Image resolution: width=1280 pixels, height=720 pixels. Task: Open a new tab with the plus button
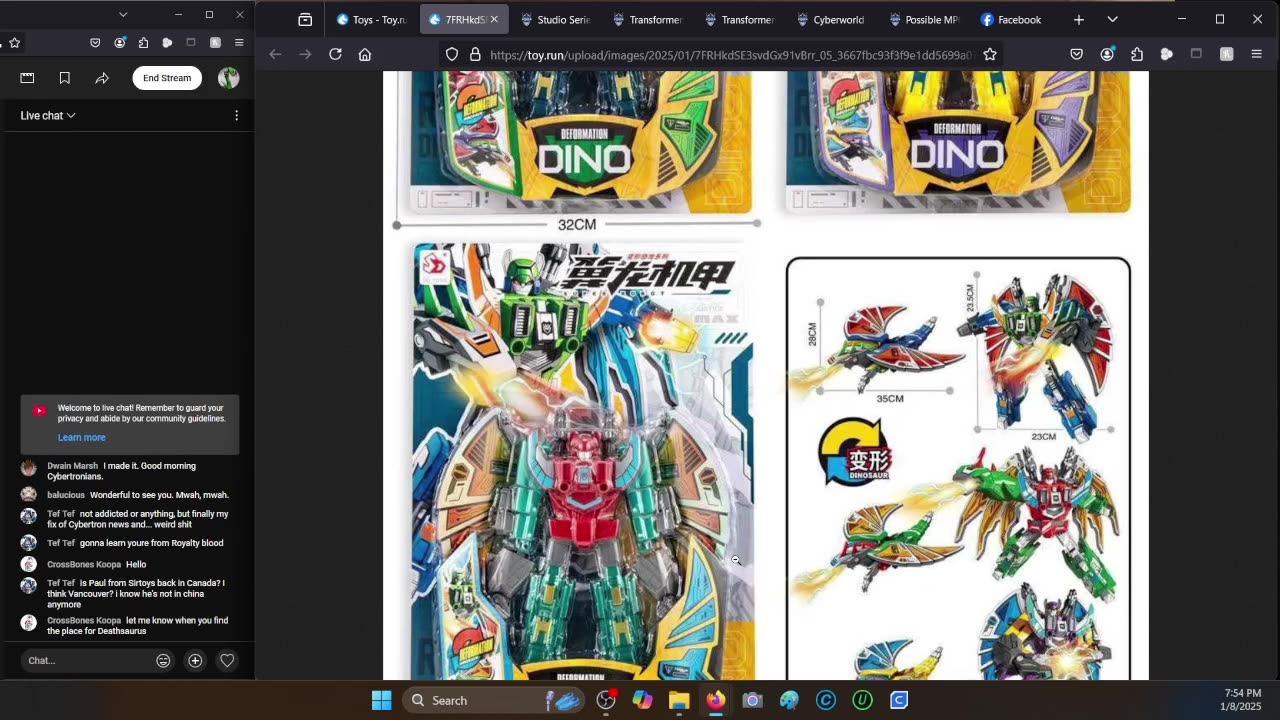[x=1078, y=19]
